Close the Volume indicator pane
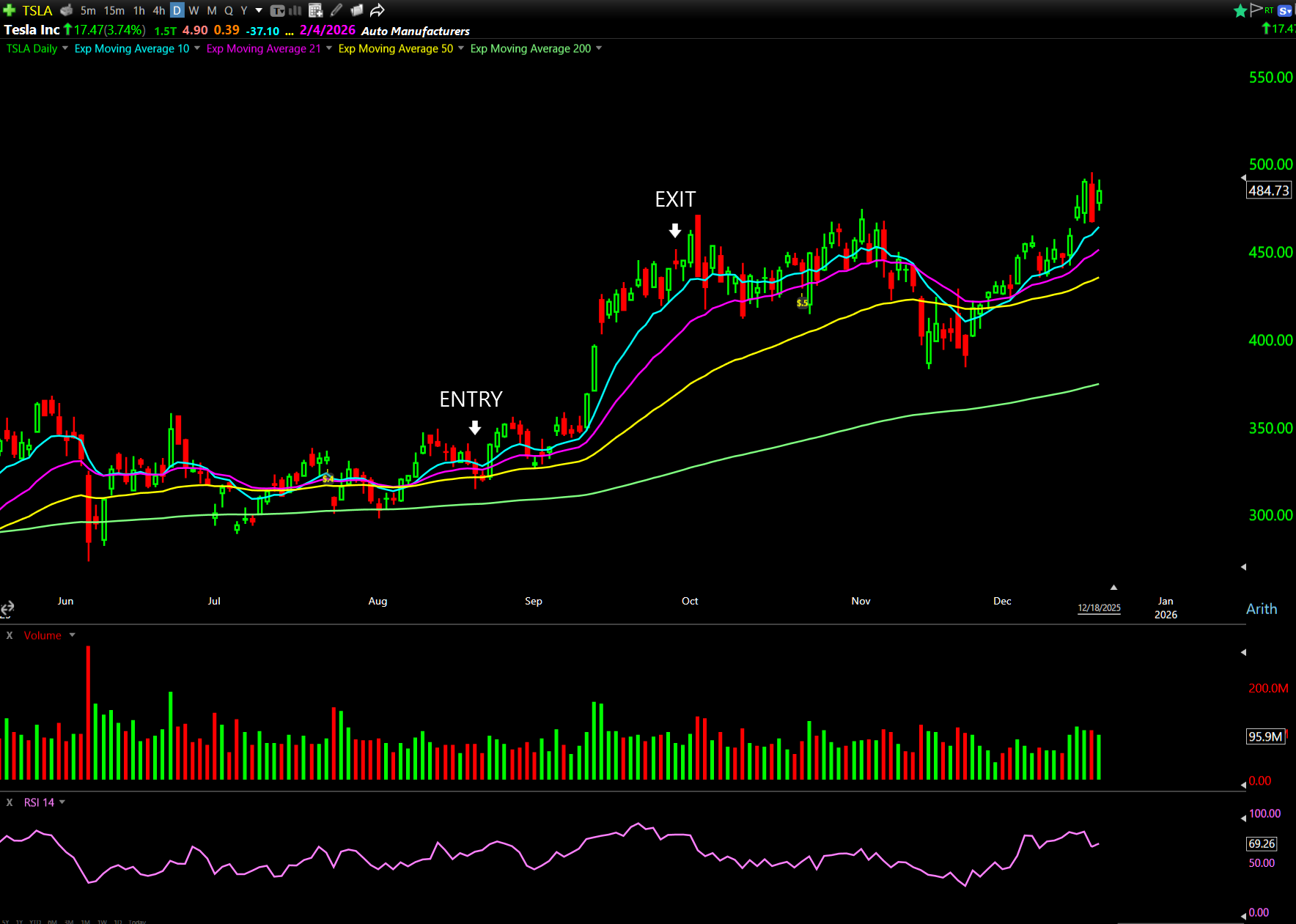Screen dimensions: 1296x924 click(10, 635)
